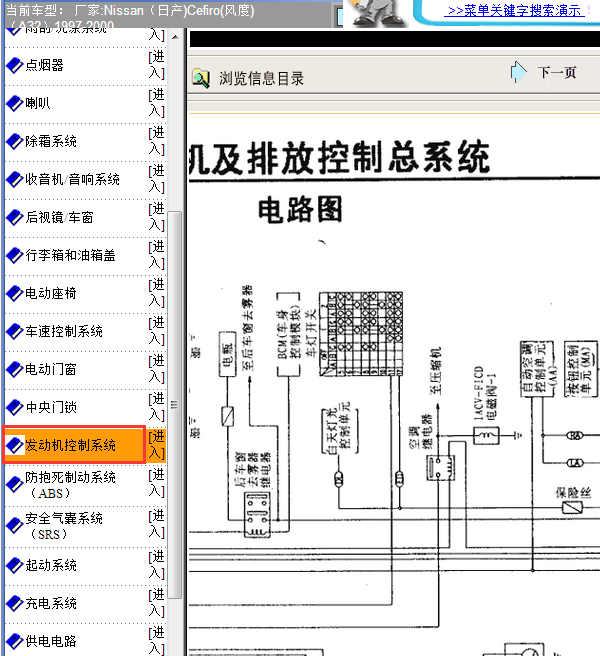600x656 pixels.
Task: Select 充电系统 entry
Action: (x=51, y=604)
